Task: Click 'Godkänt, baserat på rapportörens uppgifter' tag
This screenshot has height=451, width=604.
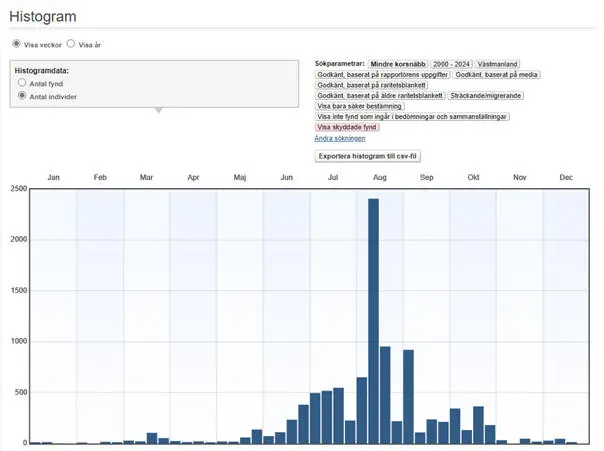Action: (x=382, y=74)
